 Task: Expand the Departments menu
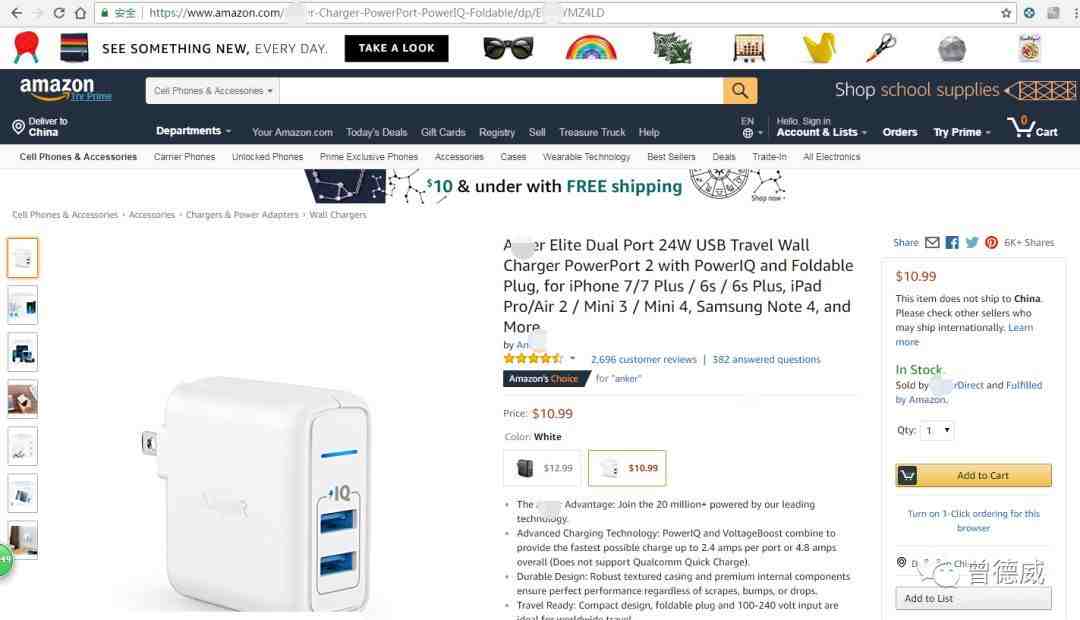coord(194,131)
